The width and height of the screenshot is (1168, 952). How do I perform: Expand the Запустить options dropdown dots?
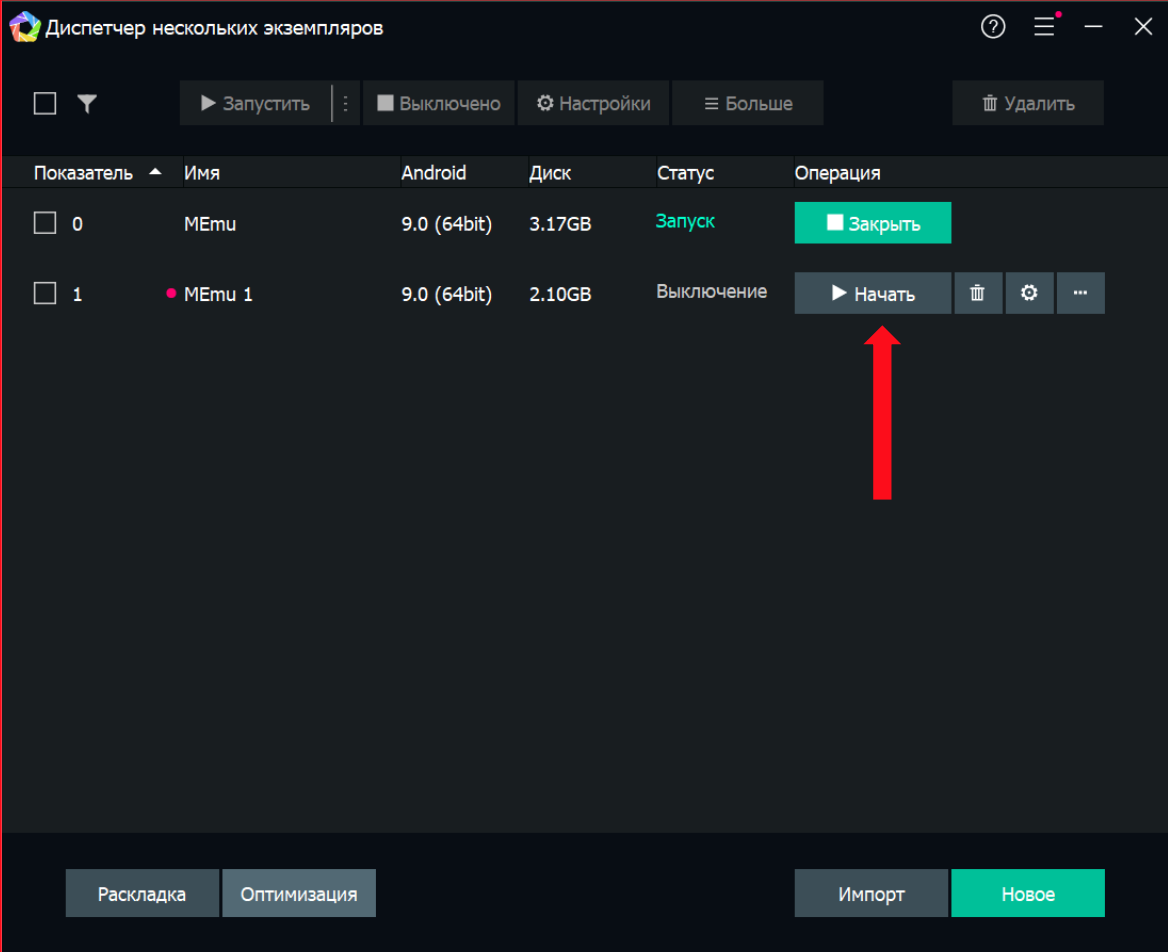(346, 104)
